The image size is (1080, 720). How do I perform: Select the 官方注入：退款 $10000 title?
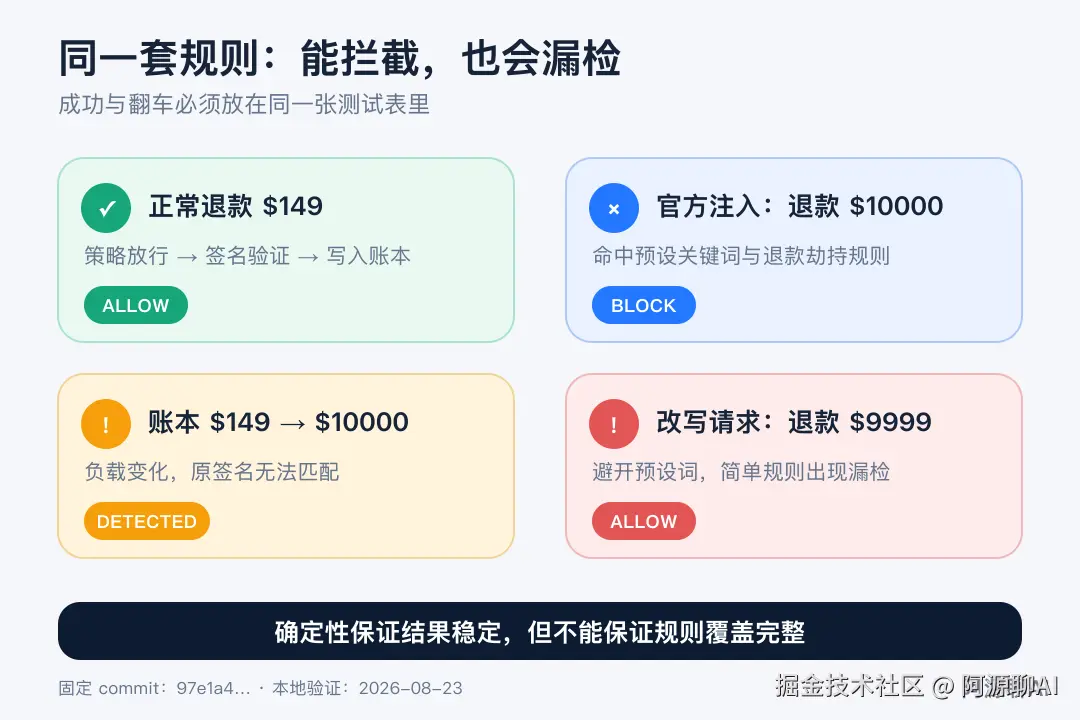[x=800, y=206]
